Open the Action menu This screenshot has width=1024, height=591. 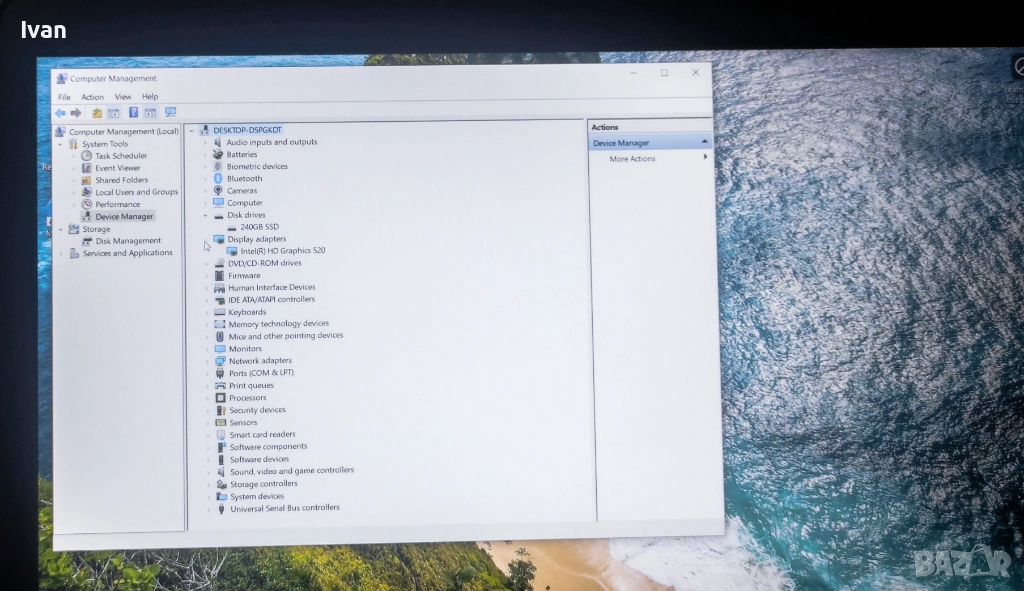92,97
